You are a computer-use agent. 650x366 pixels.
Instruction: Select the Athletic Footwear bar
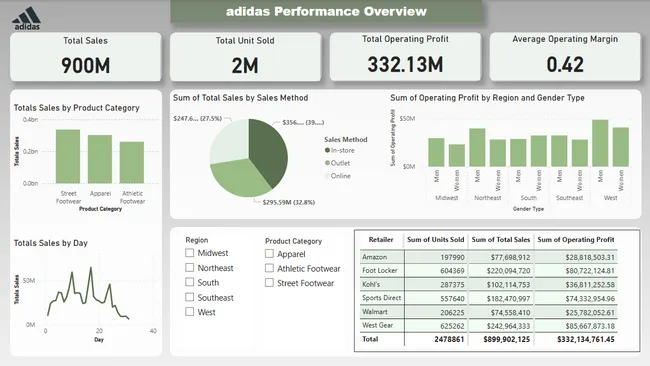click(x=132, y=162)
